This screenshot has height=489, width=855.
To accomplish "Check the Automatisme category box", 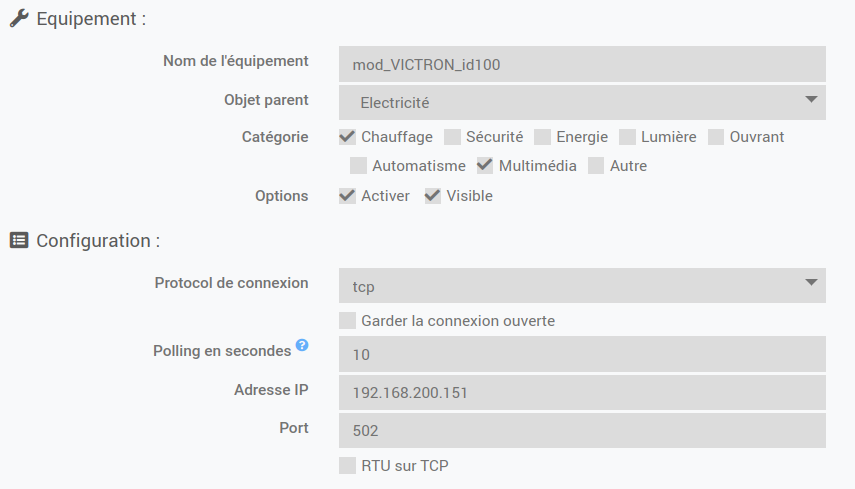I will (359, 166).
